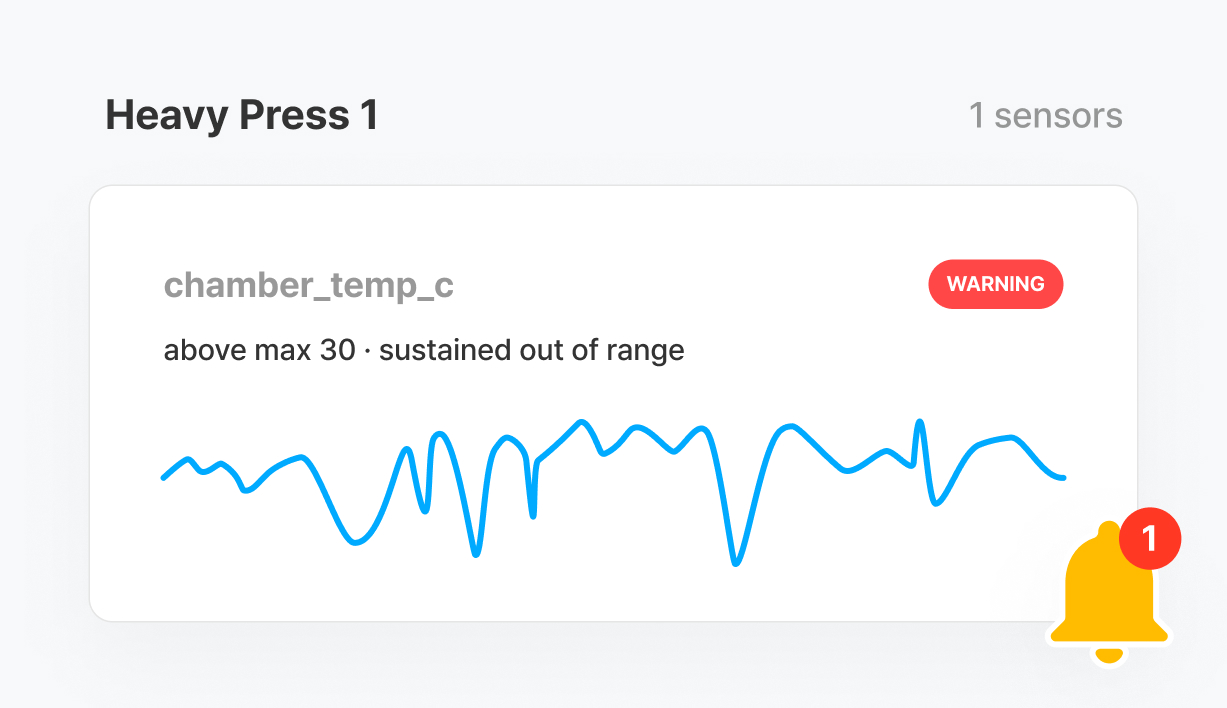Click the red WARNING status badge
The width and height of the screenshot is (1227, 708).
coord(995,284)
